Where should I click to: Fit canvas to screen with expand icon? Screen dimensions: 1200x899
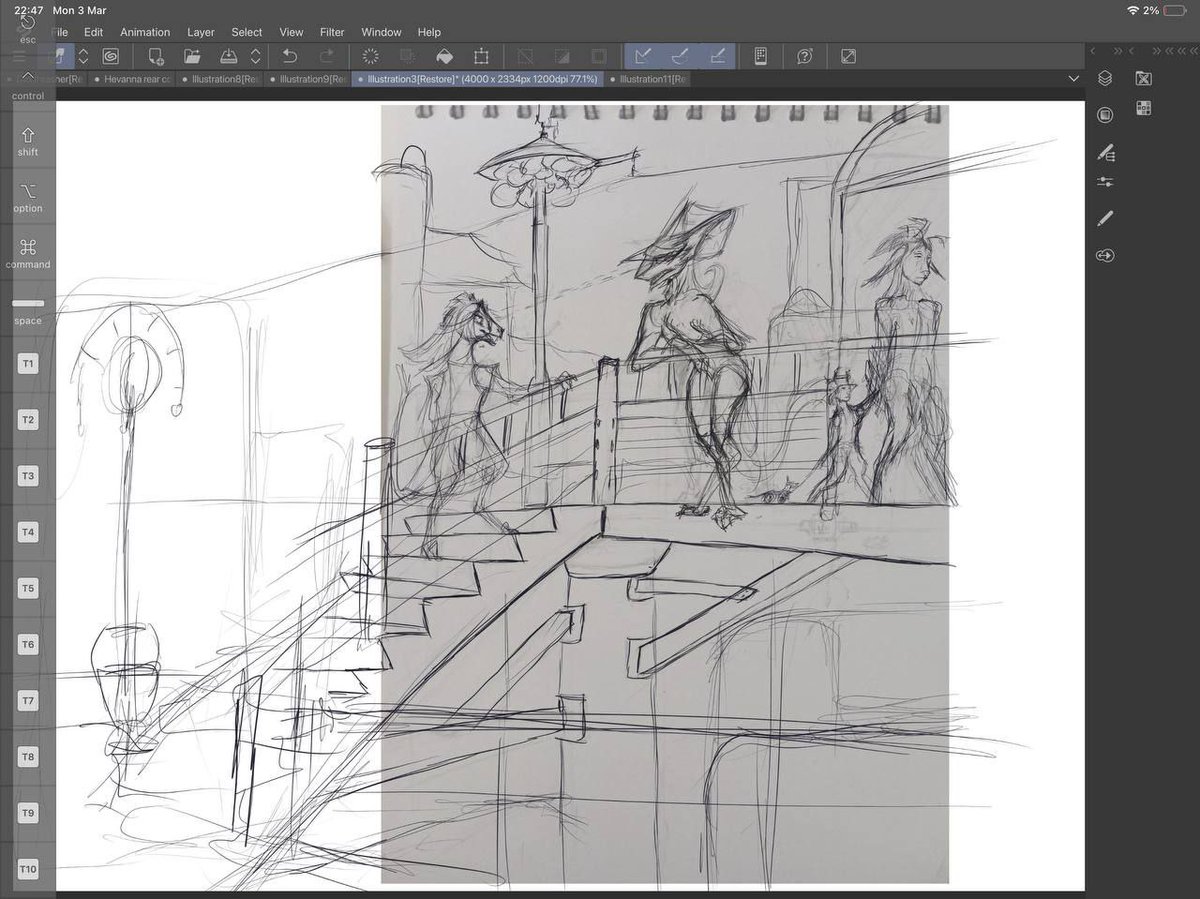848,56
